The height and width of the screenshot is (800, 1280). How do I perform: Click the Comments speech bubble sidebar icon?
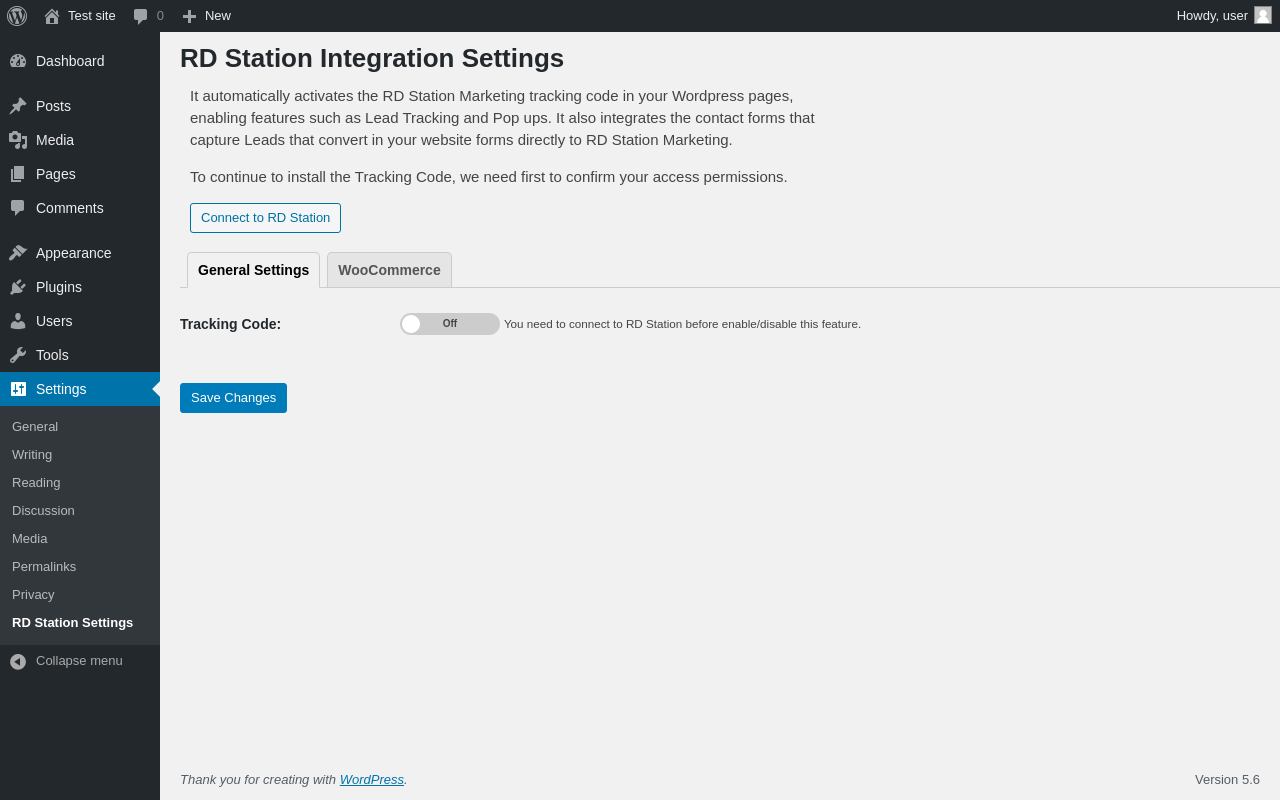(x=18, y=208)
